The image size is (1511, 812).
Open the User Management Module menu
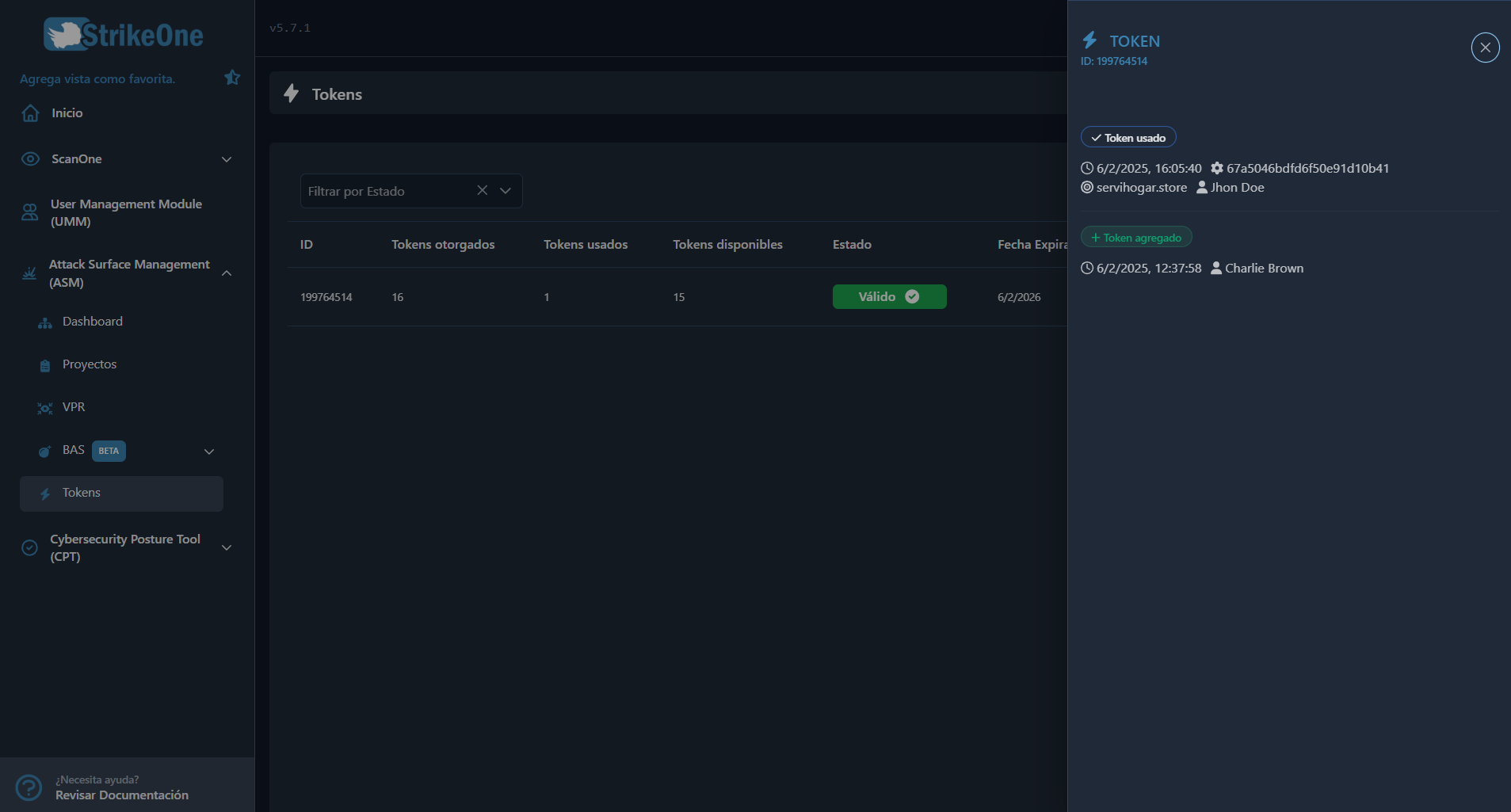coord(125,212)
